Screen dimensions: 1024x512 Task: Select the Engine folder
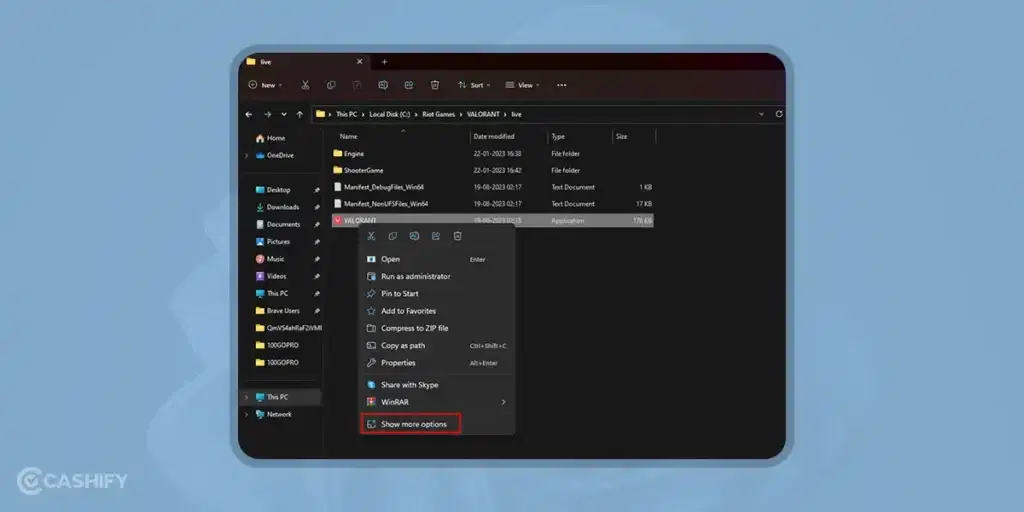(x=493, y=153)
